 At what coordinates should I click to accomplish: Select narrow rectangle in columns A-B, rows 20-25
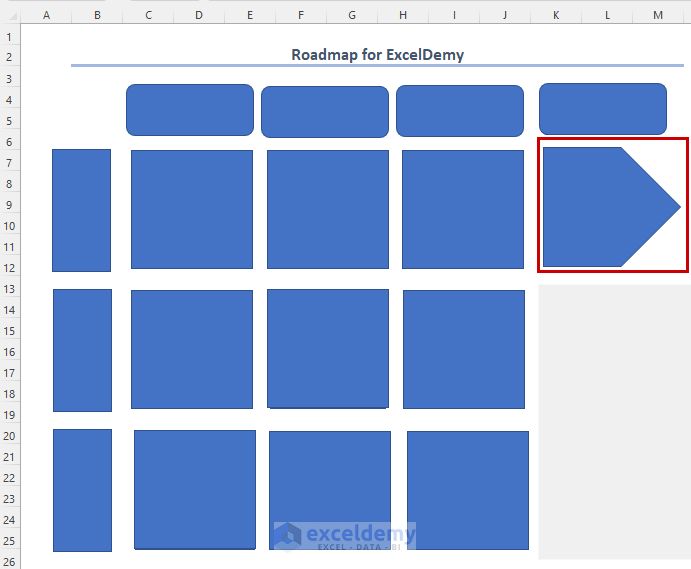point(82,490)
